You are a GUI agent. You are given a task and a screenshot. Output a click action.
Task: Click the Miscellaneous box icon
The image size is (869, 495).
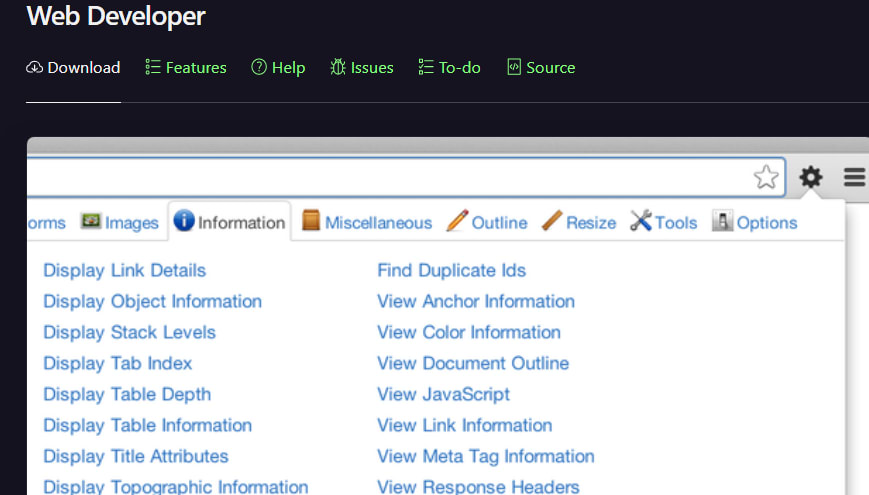[x=311, y=220]
